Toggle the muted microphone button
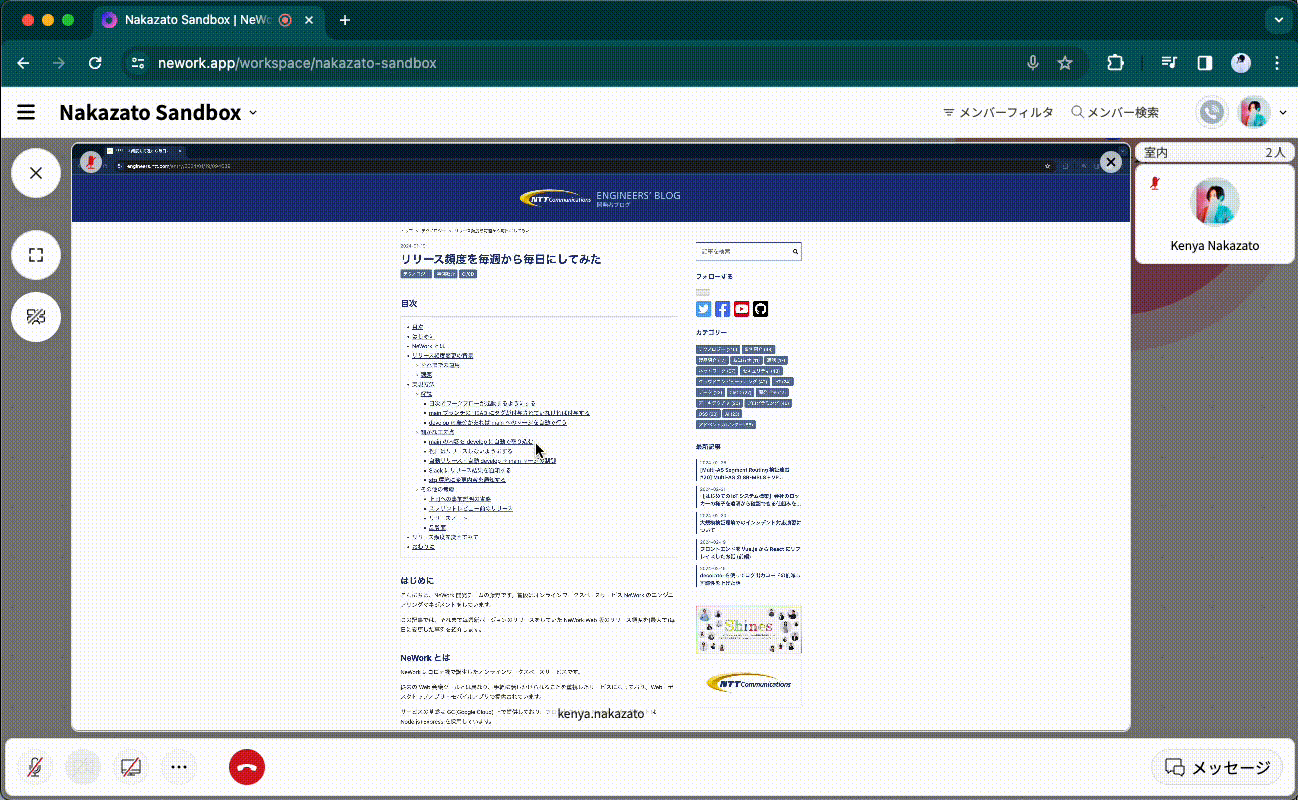1298x800 pixels. [x=35, y=767]
